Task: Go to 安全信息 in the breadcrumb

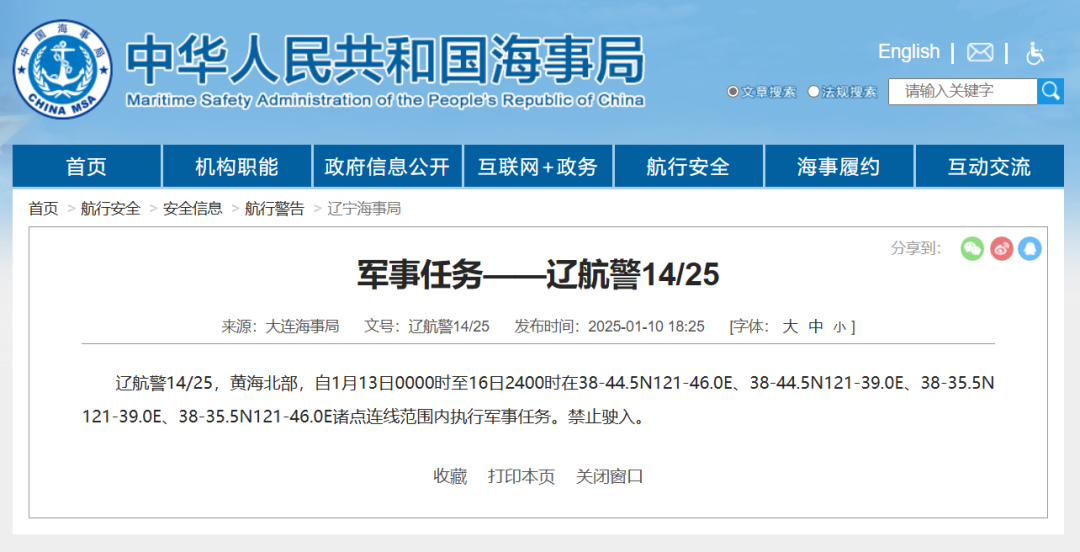Action: (x=193, y=209)
